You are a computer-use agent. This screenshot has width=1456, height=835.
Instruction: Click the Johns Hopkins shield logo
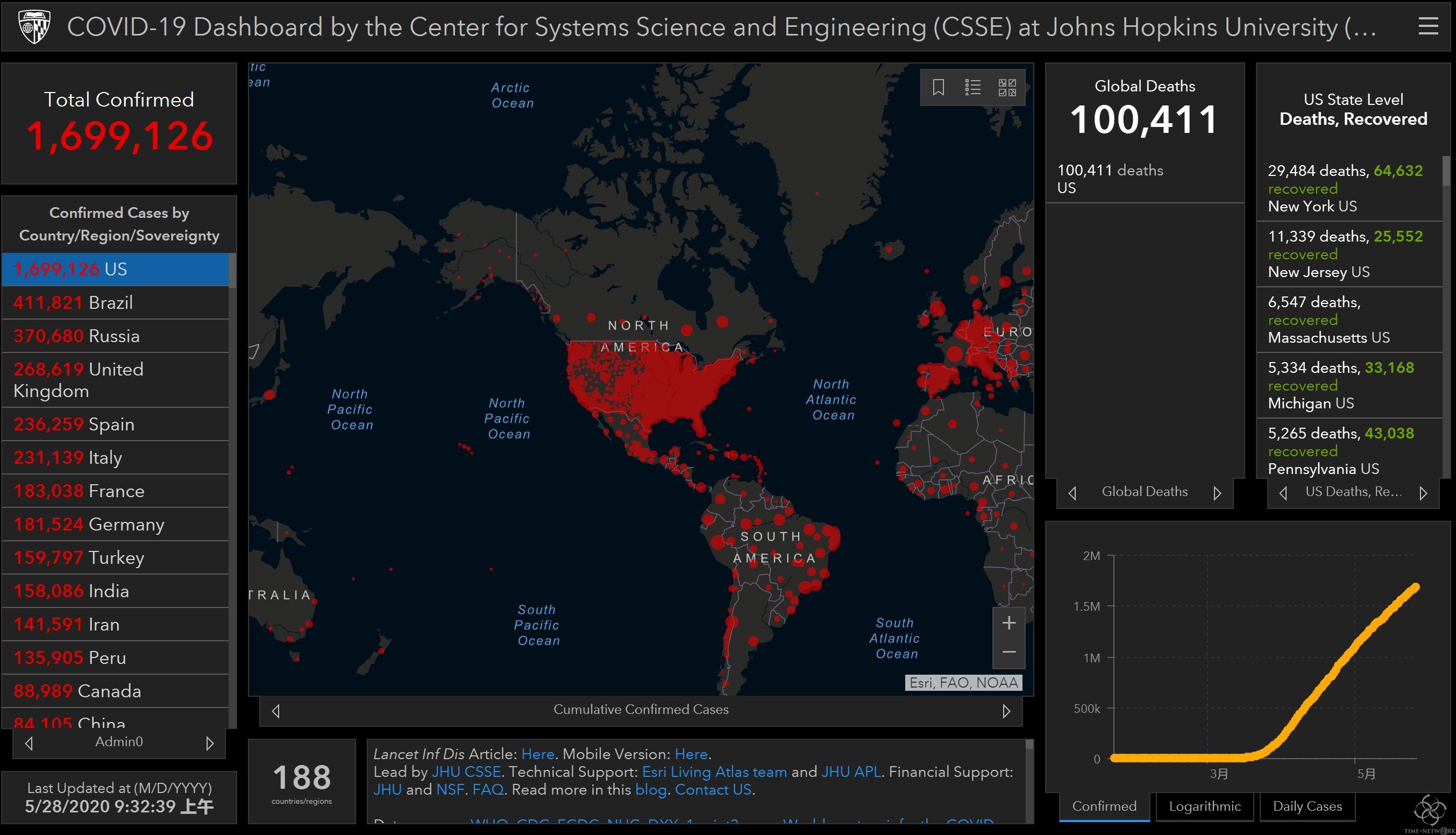click(x=34, y=26)
